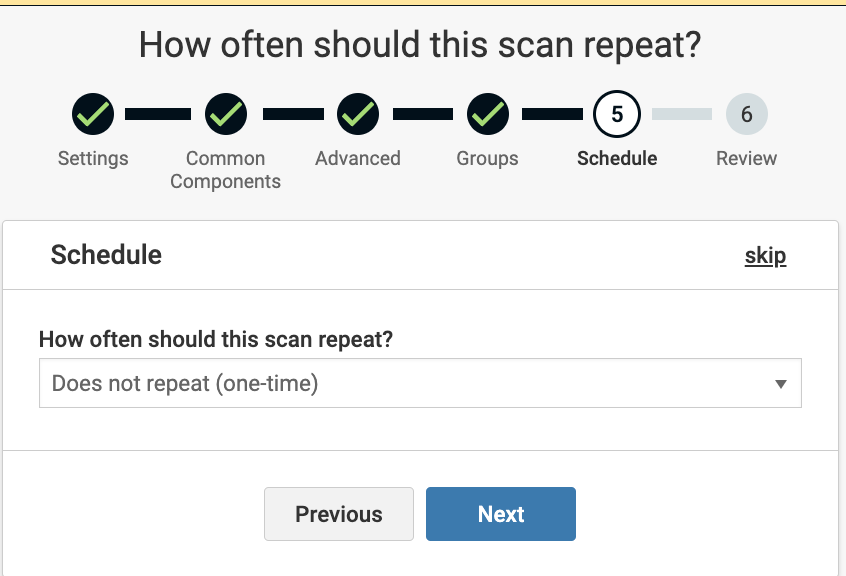The image size is (846, 576).
Task: Jump to the step 6 circle
Action: point(747,115)
